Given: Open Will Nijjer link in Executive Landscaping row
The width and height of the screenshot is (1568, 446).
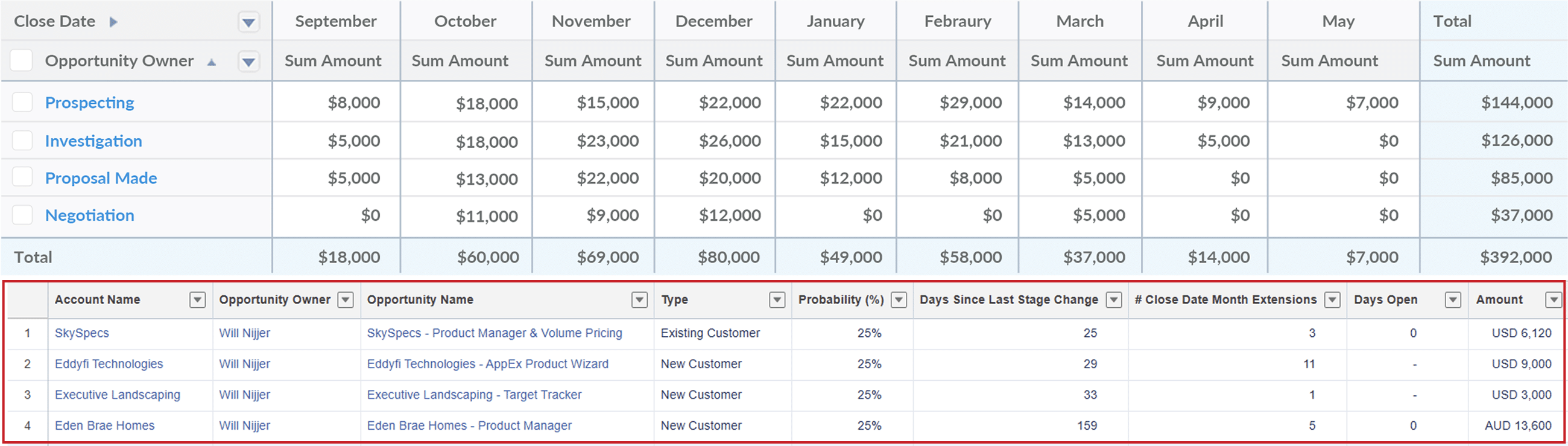Looking at the screenshot, I should click(245, 395).
